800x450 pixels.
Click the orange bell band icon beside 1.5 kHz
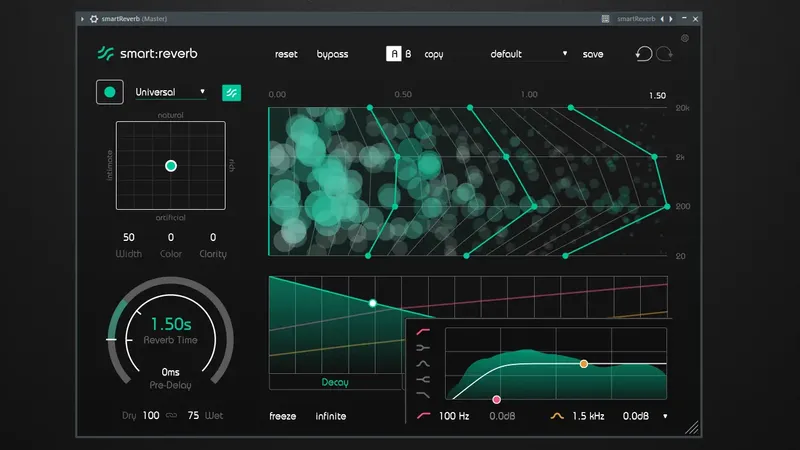(557, 416)
